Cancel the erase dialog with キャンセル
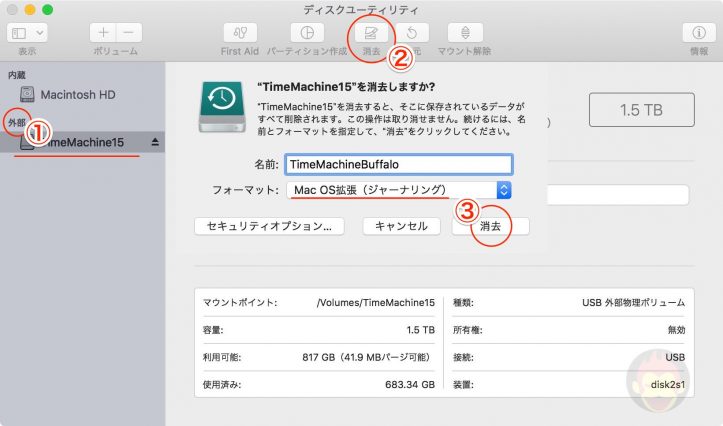 pyautogui.click(x=401, y=226)
